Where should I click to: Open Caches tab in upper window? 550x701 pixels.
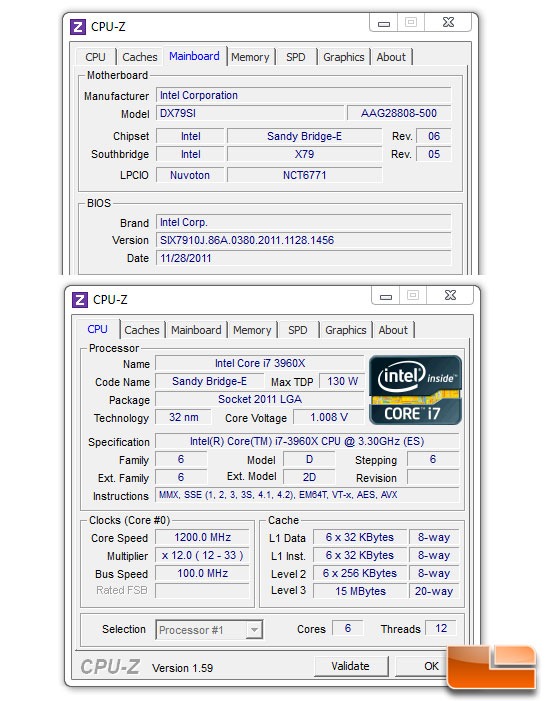pos(140,57)
